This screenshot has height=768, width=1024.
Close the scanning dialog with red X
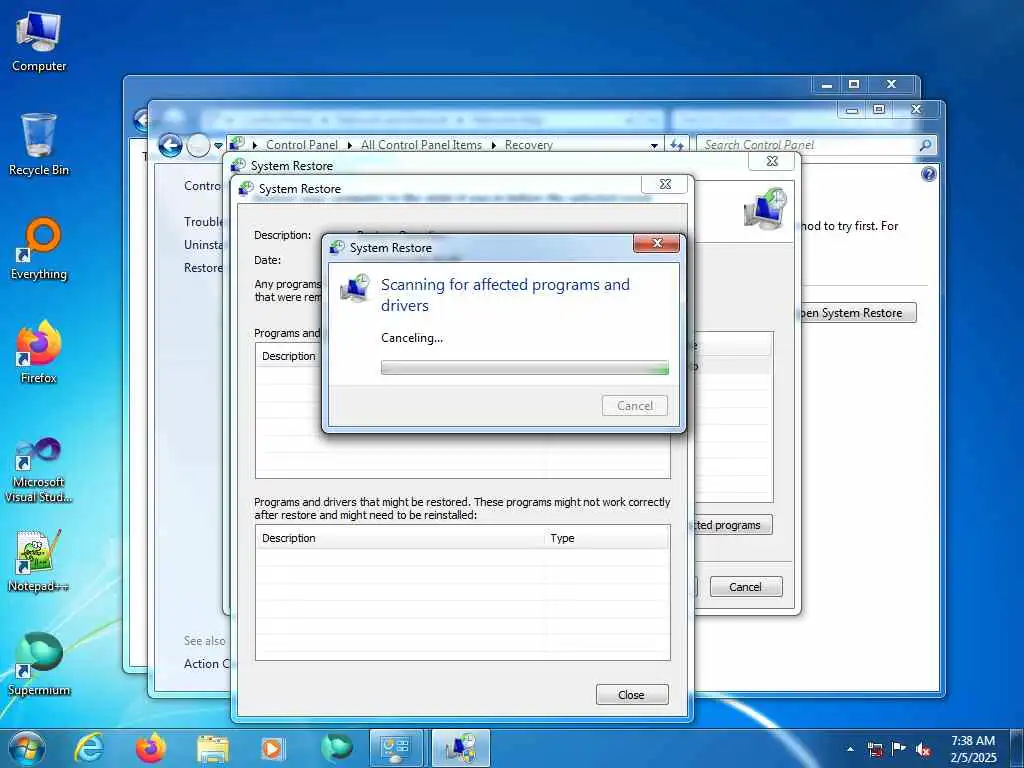pyautogui.click(x=656, y=244)
